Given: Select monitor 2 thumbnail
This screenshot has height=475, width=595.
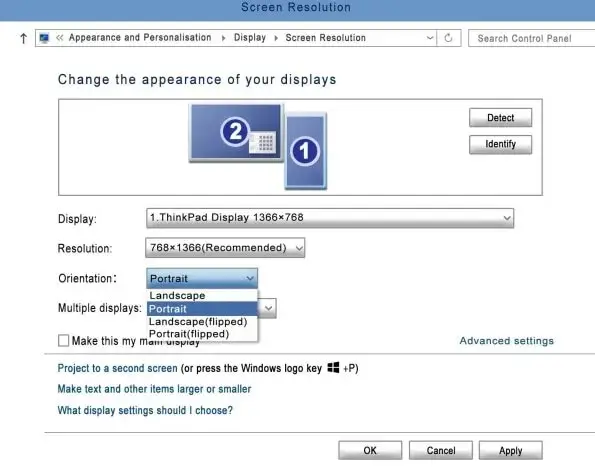Looking at the screenshot, I should coord(236,133).
